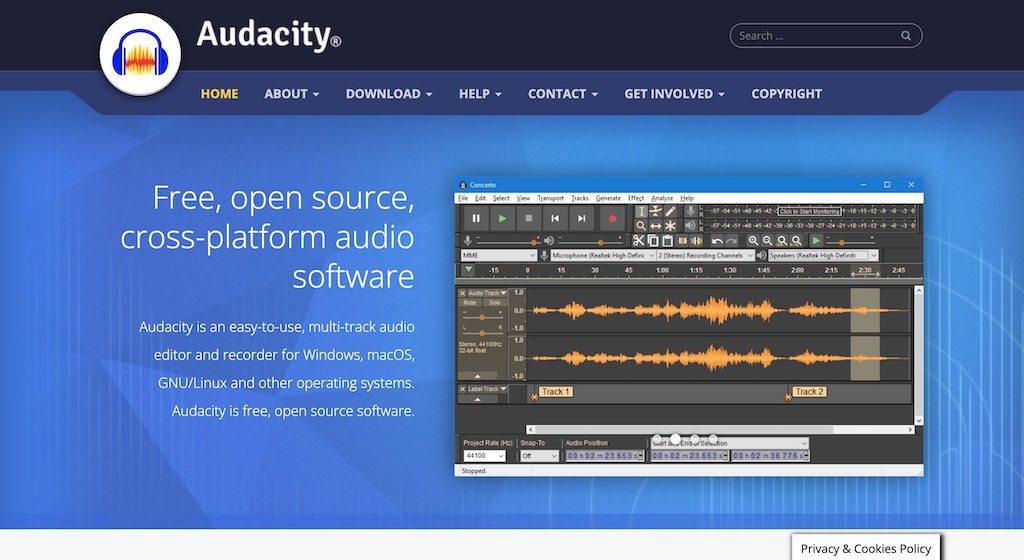Select the Selection (I-beam) tool

coord(641,211)
